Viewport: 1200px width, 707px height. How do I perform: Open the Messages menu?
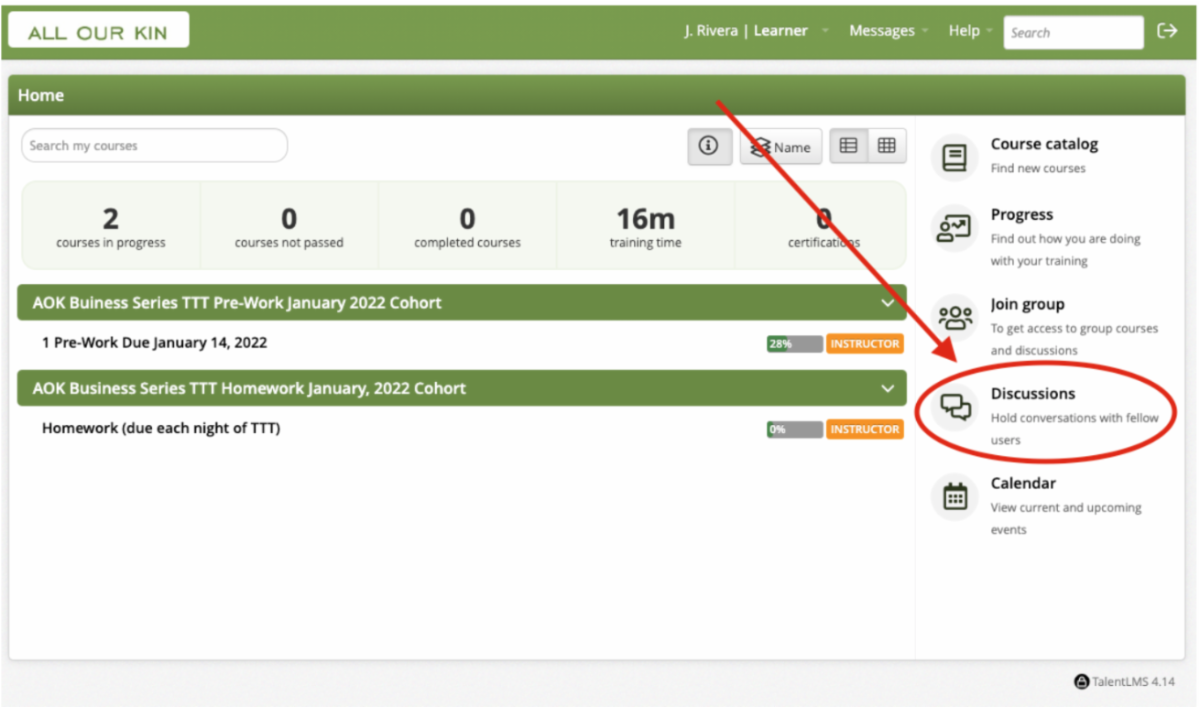(x=886, y=31)
